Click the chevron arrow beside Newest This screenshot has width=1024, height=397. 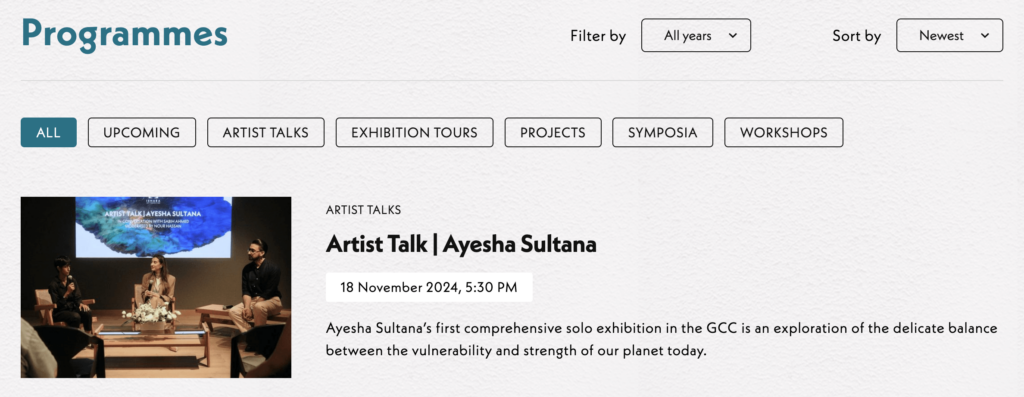(985, 36)
